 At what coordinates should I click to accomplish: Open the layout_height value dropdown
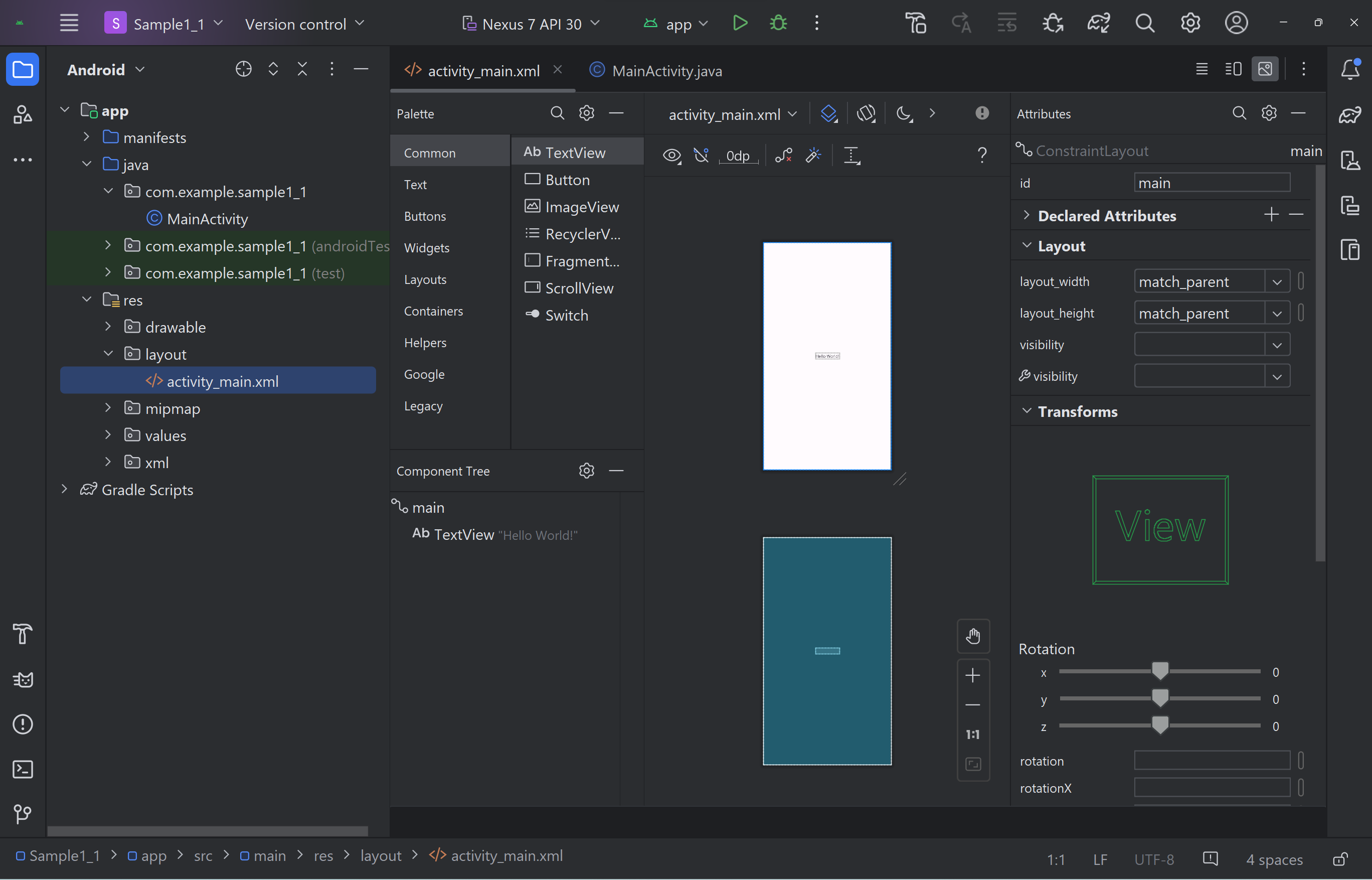[1277, 313]
